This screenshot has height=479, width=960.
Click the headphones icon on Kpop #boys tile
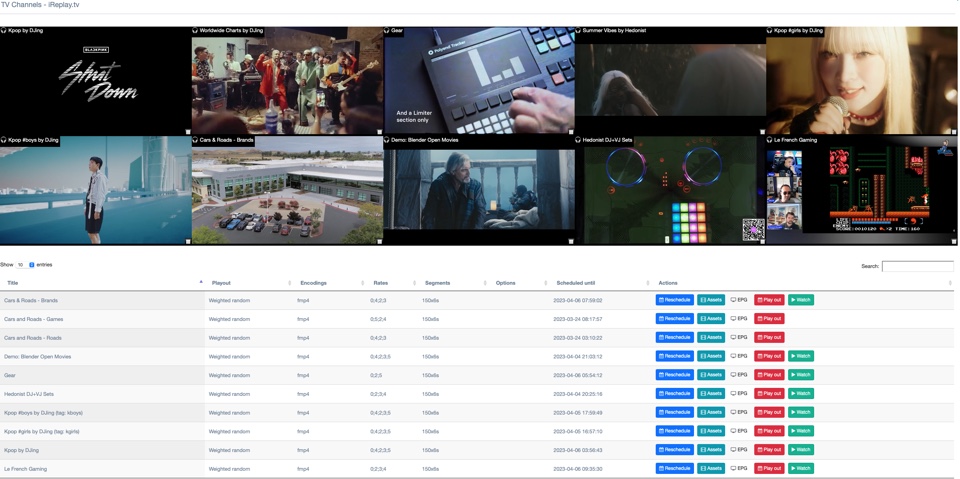coord(4,140)
